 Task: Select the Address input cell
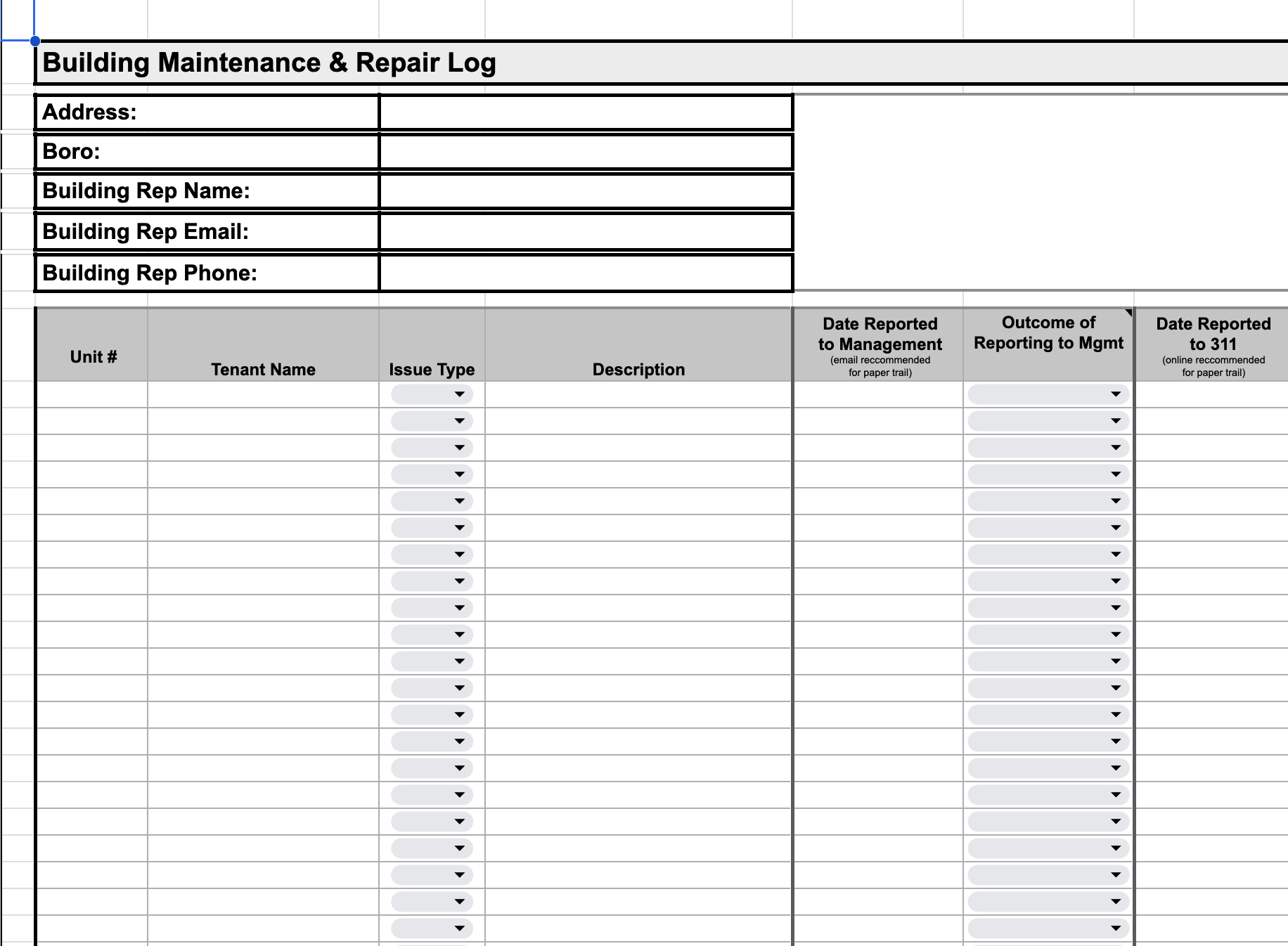(x=584, y=111)
